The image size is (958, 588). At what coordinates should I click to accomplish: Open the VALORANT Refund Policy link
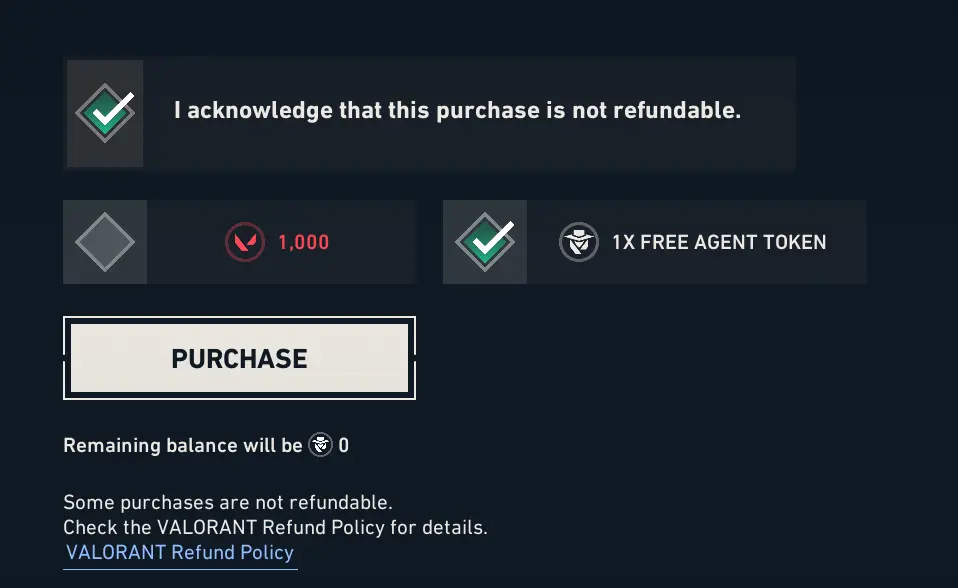[x=180, y=552]
